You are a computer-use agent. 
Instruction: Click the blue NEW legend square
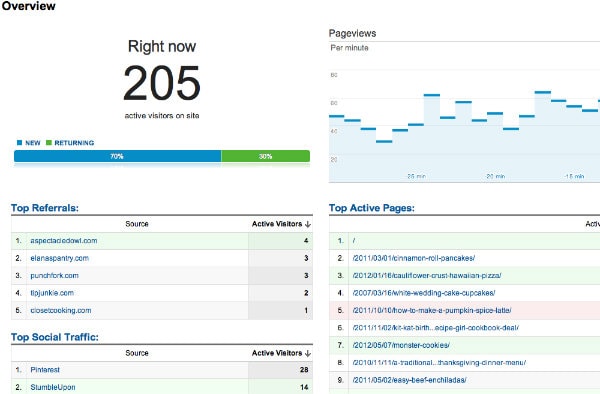tap(20, 143)
